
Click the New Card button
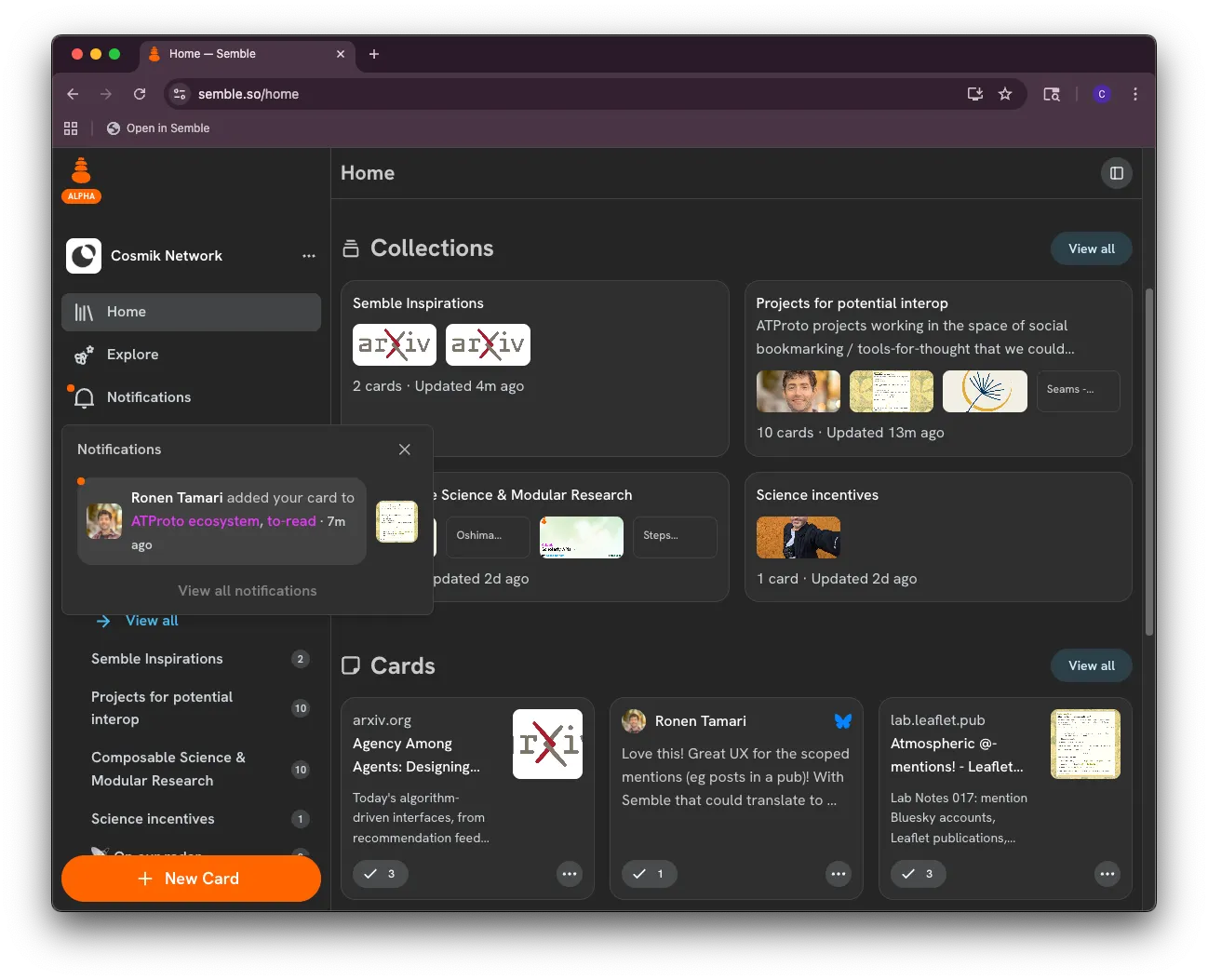pos(191,879)
